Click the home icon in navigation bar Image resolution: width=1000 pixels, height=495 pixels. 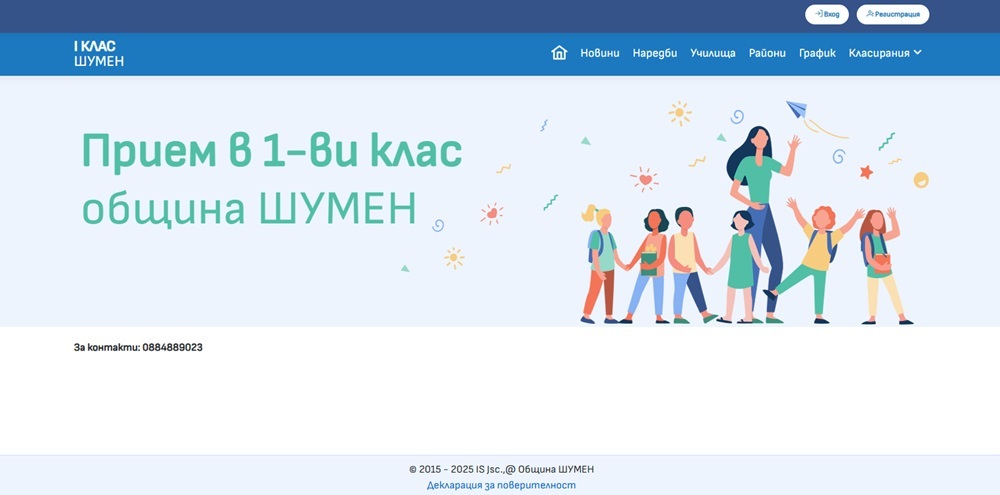[x=559, y=53]
